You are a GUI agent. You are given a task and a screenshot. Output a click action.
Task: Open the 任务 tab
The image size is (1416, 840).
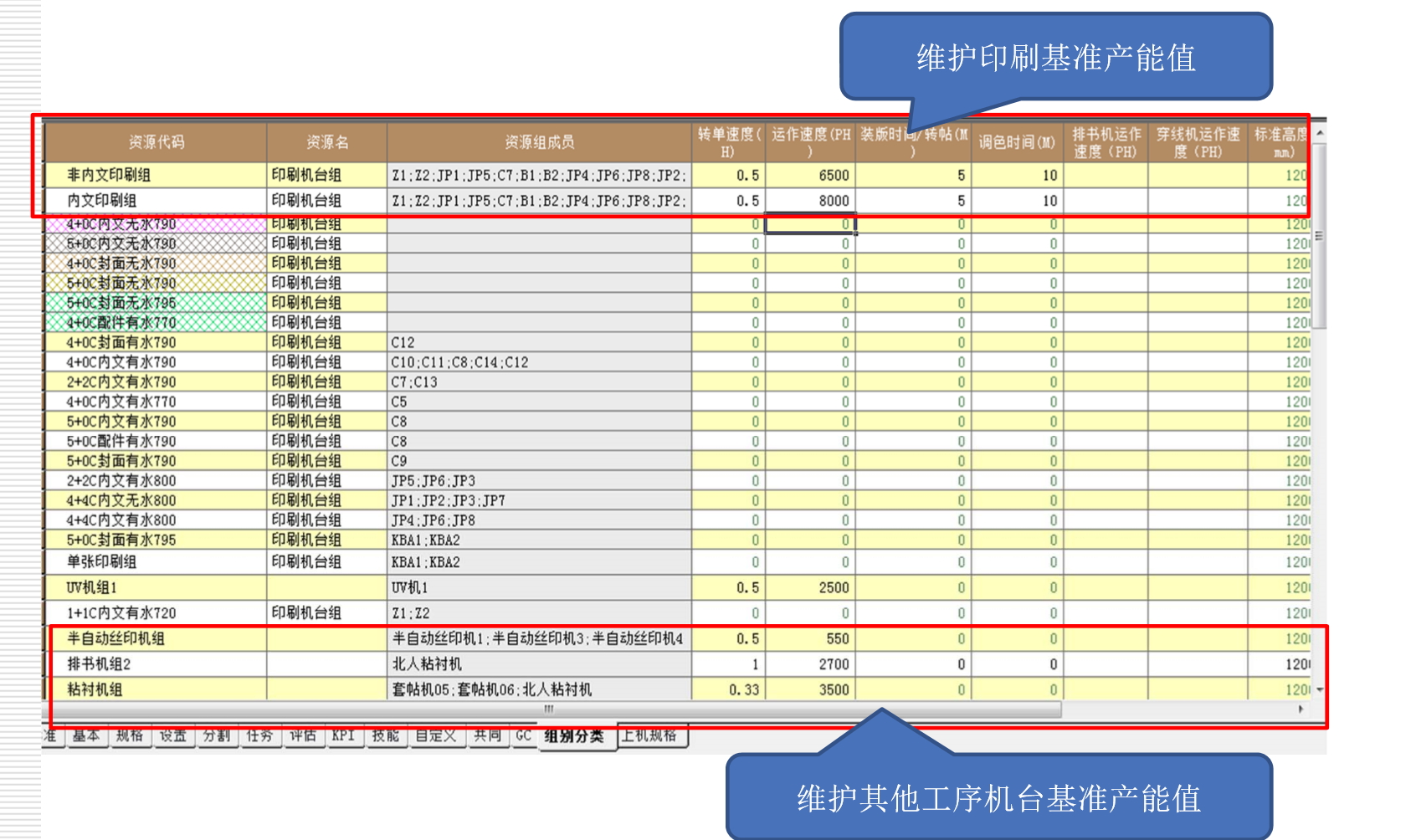[259, 736]
